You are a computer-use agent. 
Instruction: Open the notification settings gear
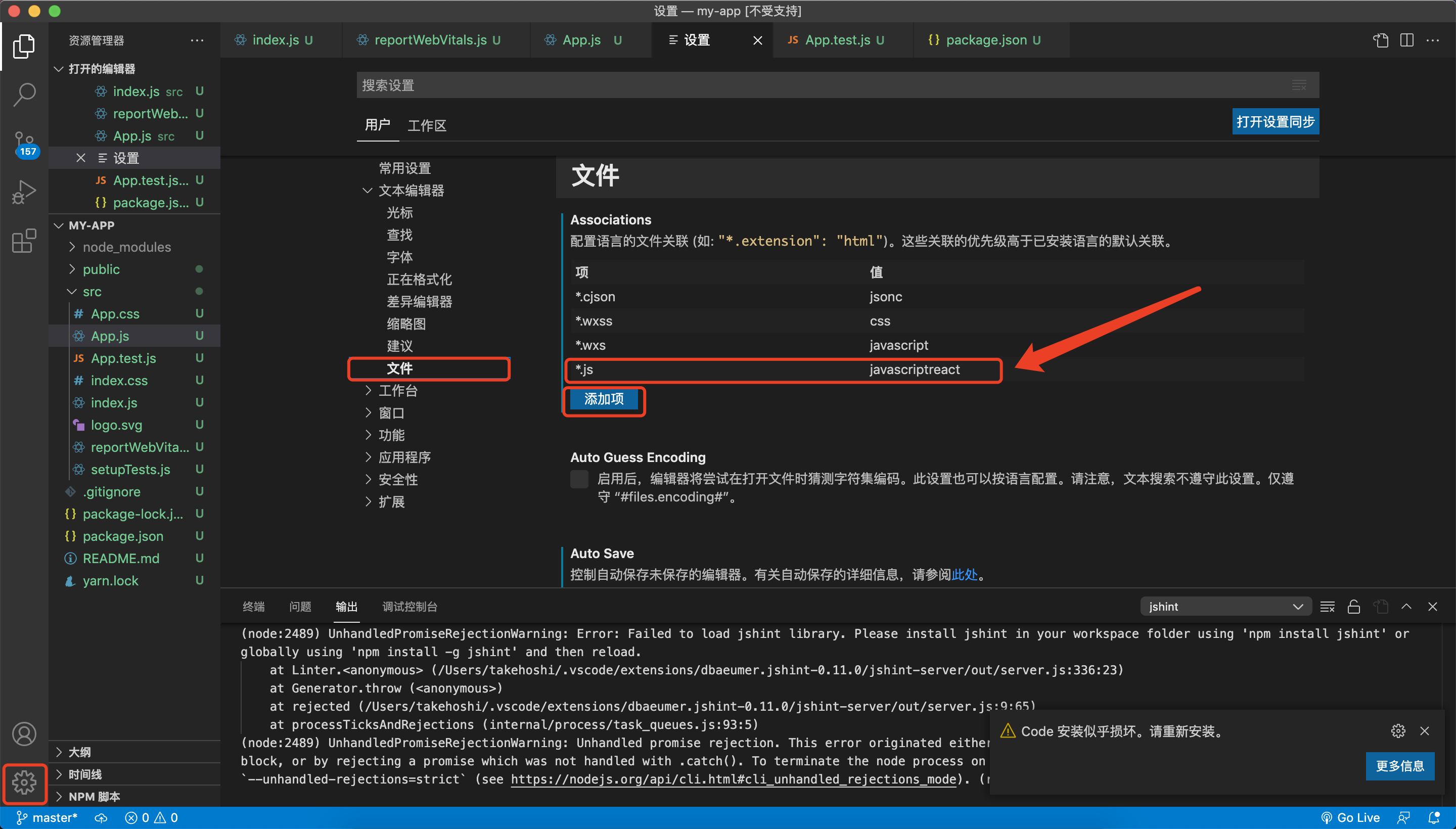1398,730
